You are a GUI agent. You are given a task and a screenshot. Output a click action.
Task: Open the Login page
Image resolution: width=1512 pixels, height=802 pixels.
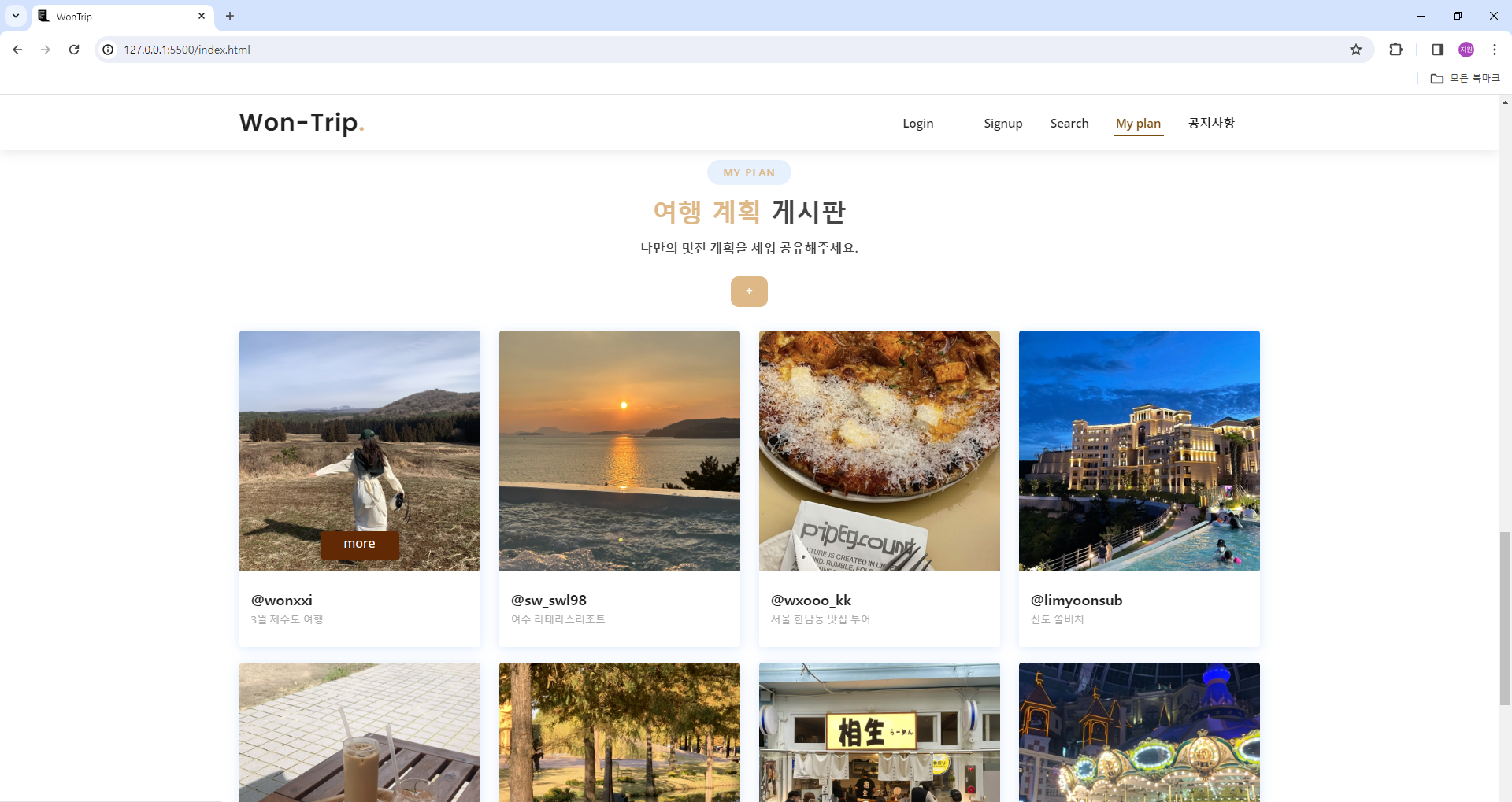coord(917,124)
